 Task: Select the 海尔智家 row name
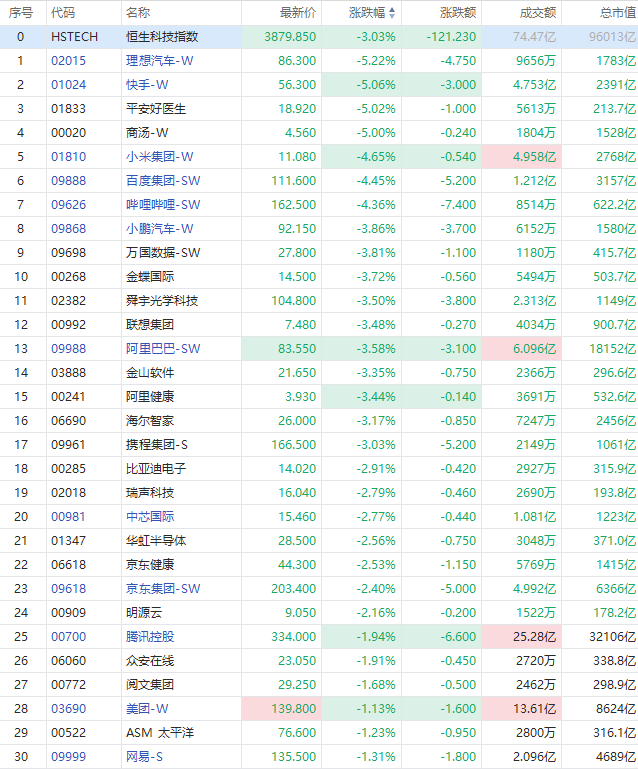150,421
